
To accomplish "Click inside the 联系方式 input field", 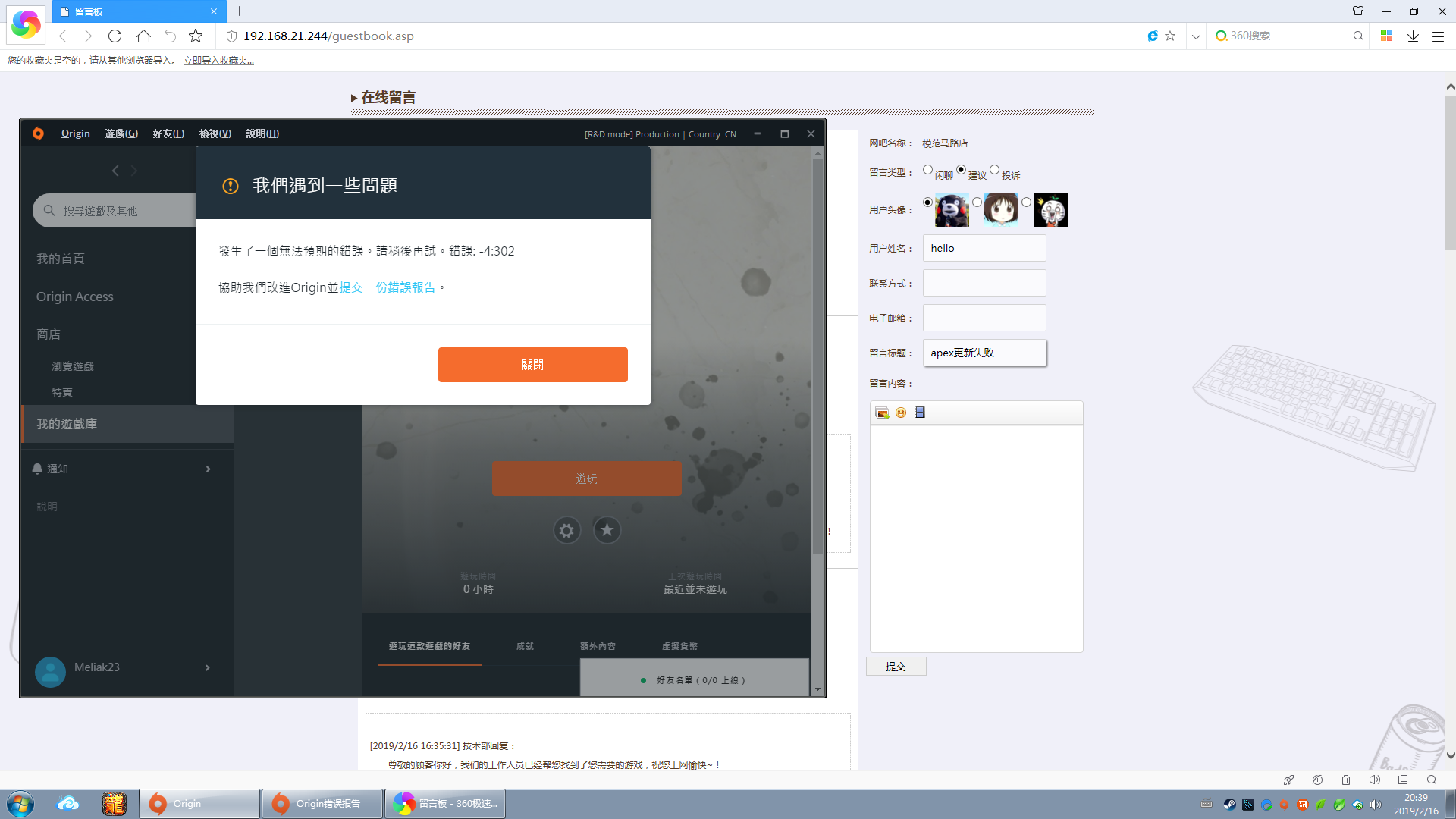I will coord(984,282).
